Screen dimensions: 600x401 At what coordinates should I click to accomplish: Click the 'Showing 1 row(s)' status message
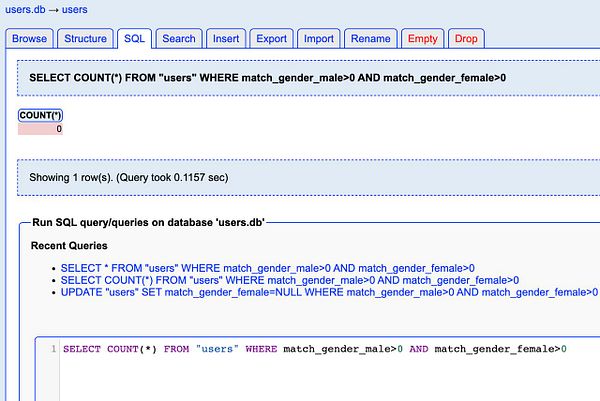pos(129,178)
